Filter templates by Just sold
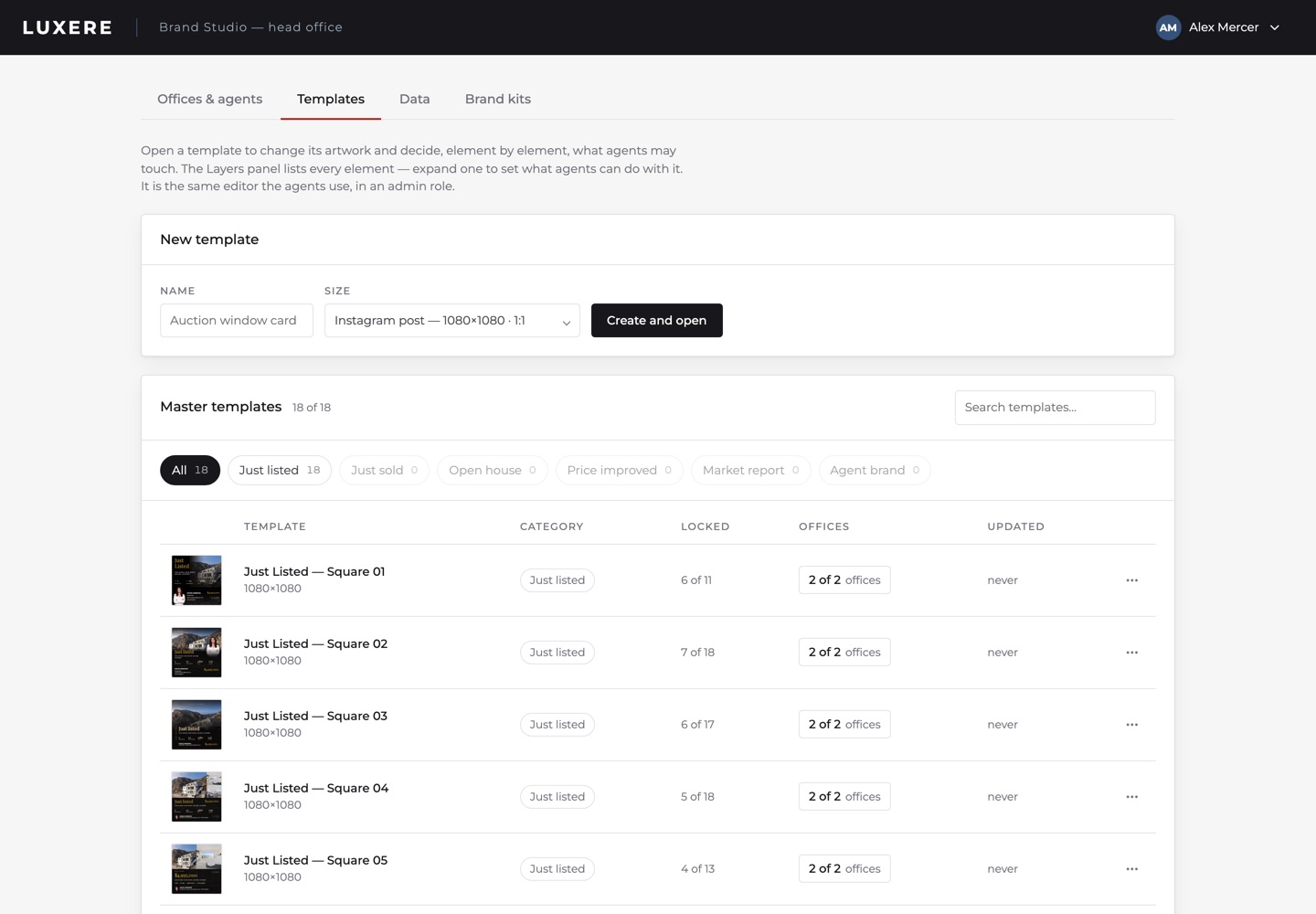 (385, 471)
